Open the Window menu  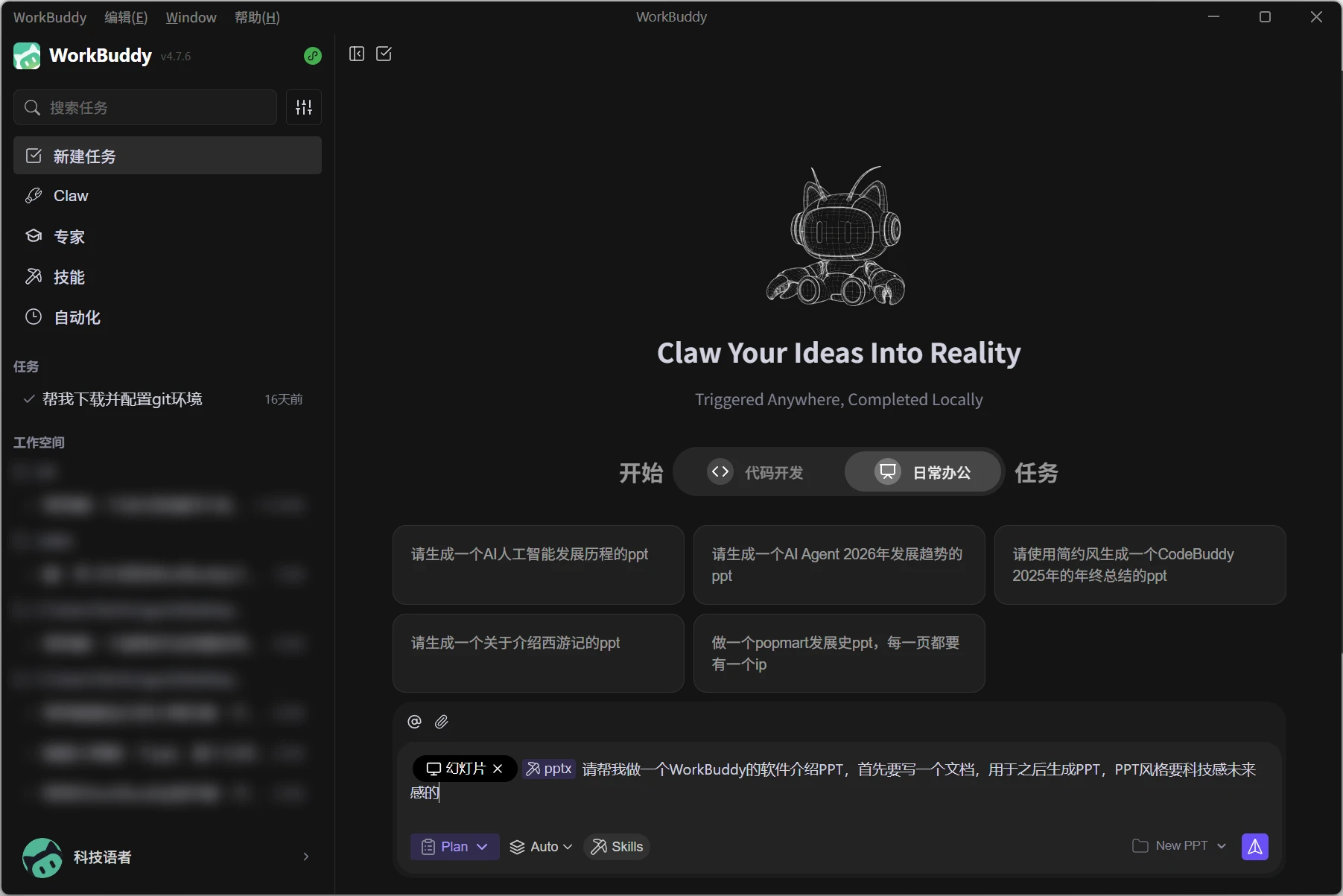point(191,17)
